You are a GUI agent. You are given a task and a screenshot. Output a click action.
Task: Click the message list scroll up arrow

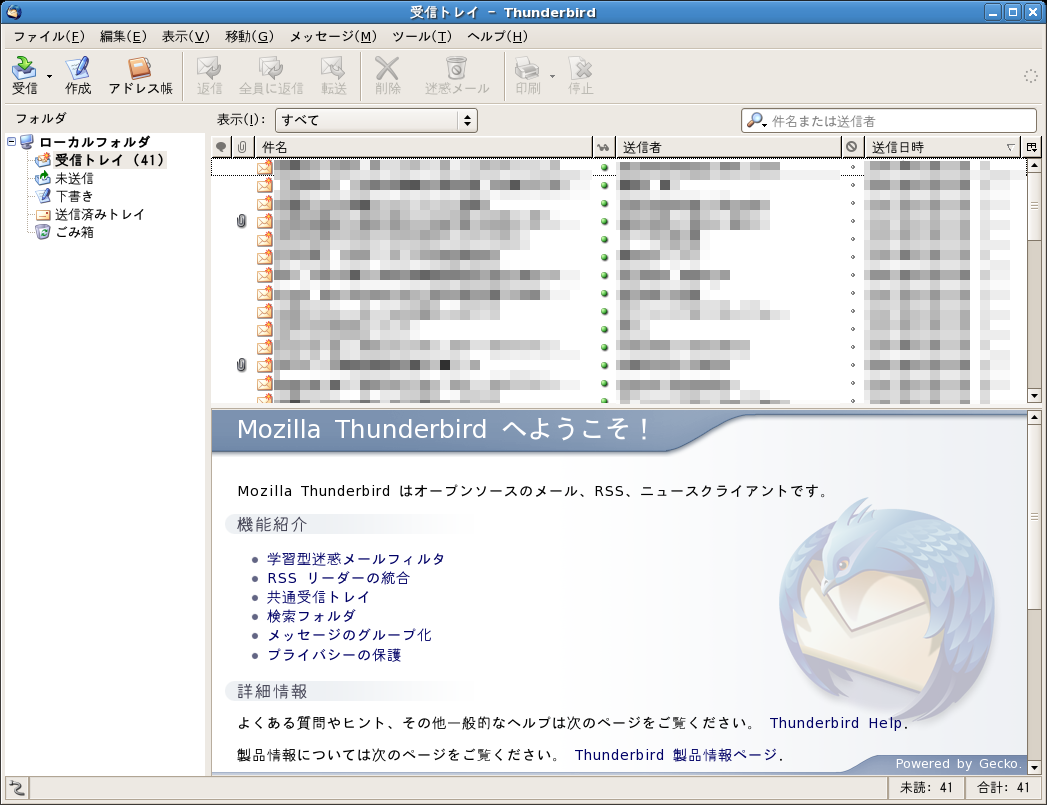1034,165
